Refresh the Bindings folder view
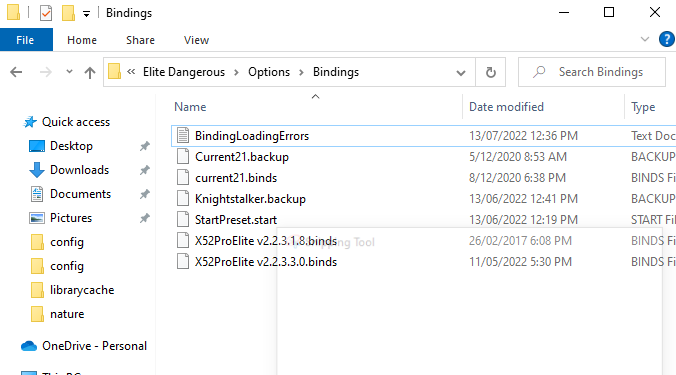This screenshot has width=676, height=375. 491,72
